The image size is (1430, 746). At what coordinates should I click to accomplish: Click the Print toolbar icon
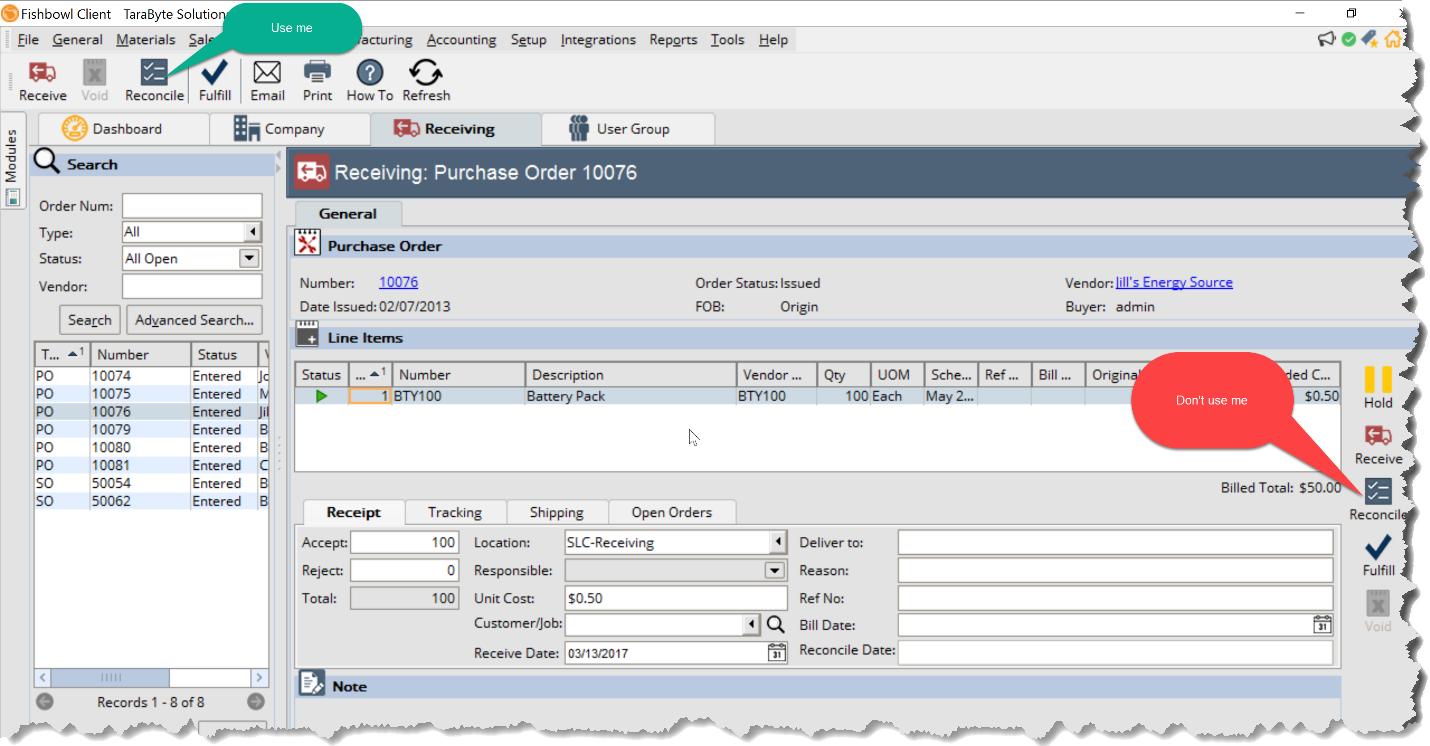coord(317,73)
